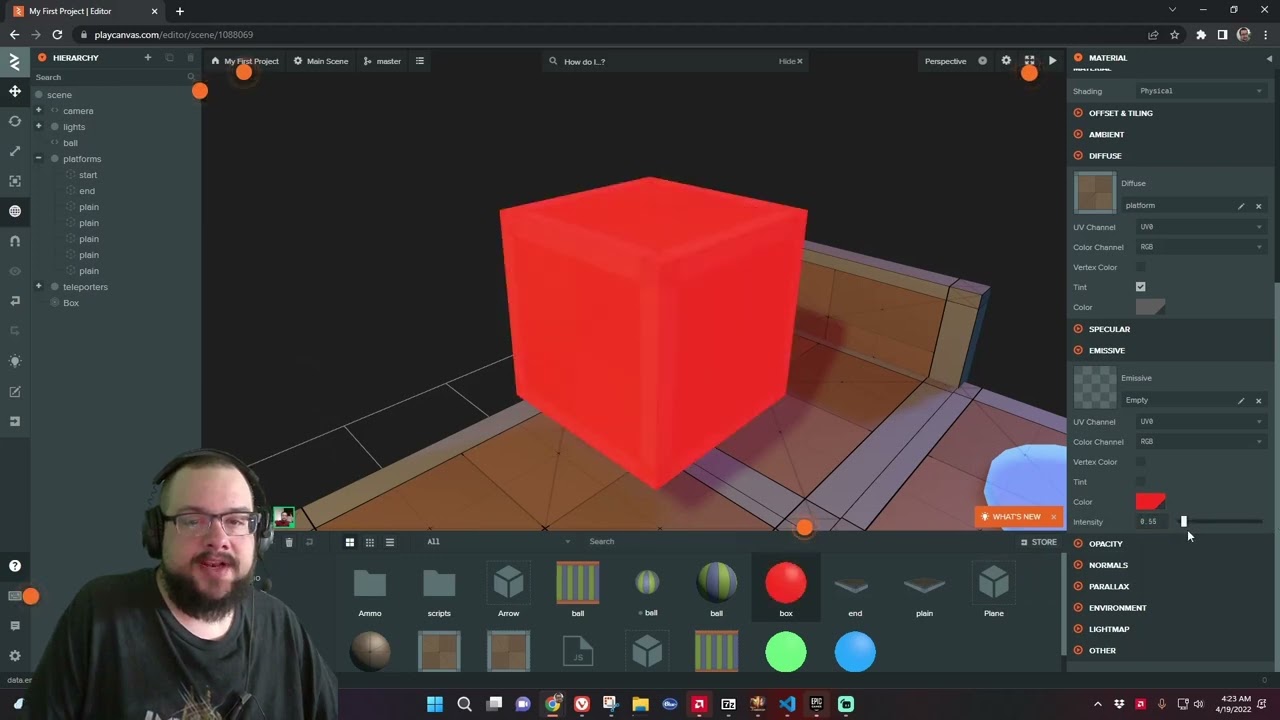Enable Tint checkbox under Emissive
Image resolution: width=1280 pixels, height=720 pixels.
click(x=1140, y=482)
